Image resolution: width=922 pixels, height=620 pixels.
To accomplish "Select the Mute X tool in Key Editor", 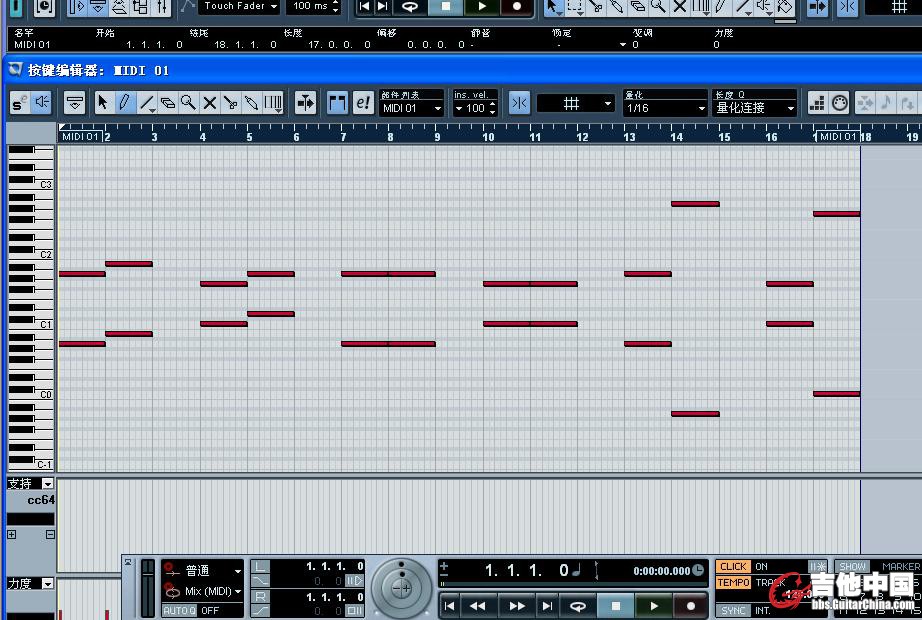I will click(209, 103).
